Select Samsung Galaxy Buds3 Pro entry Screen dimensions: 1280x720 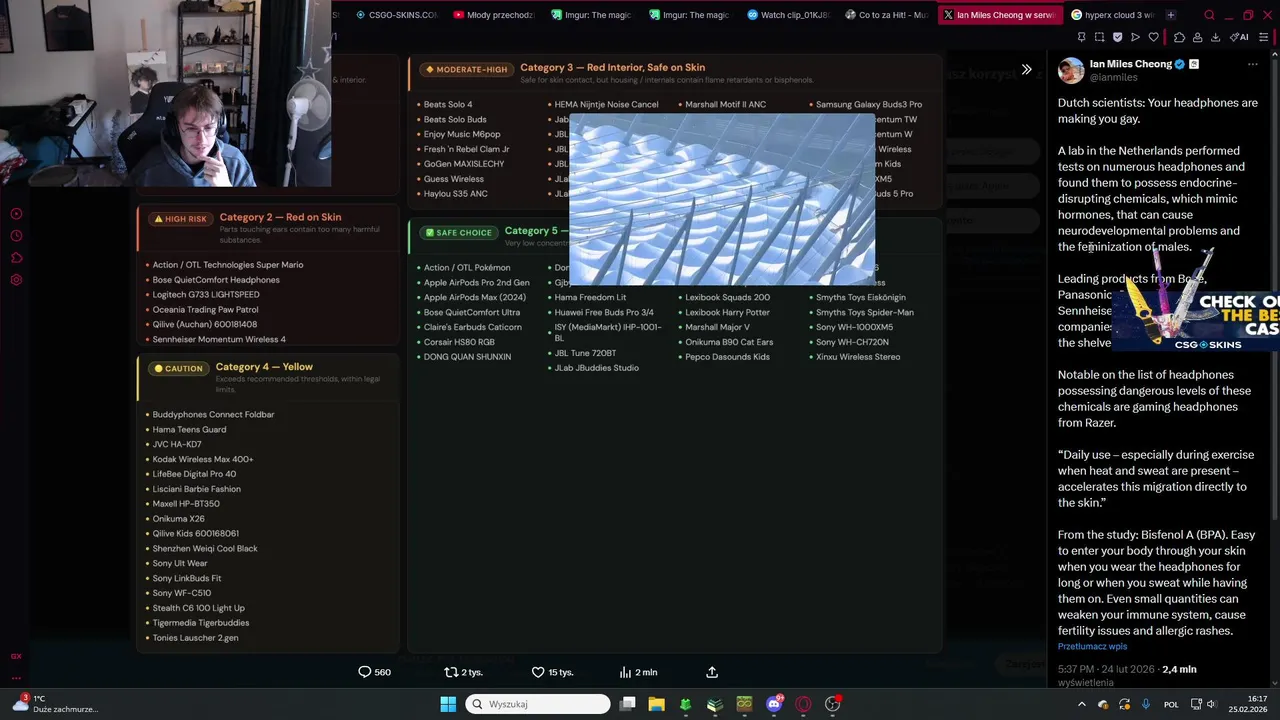point(869,105)
